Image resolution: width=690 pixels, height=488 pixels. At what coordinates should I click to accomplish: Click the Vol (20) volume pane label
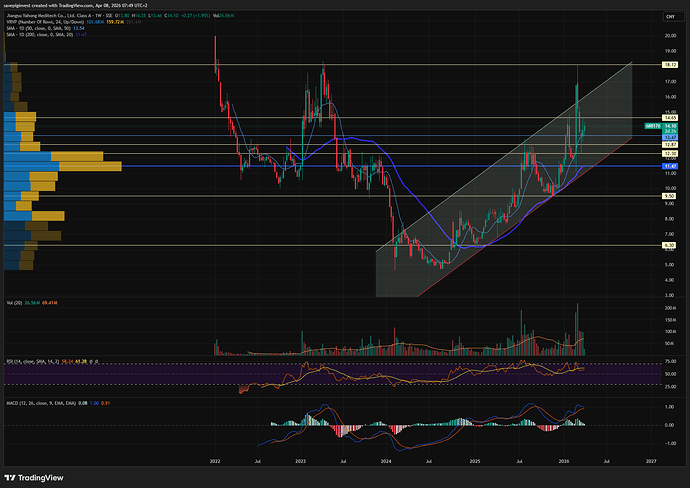[x=12, y=300]
